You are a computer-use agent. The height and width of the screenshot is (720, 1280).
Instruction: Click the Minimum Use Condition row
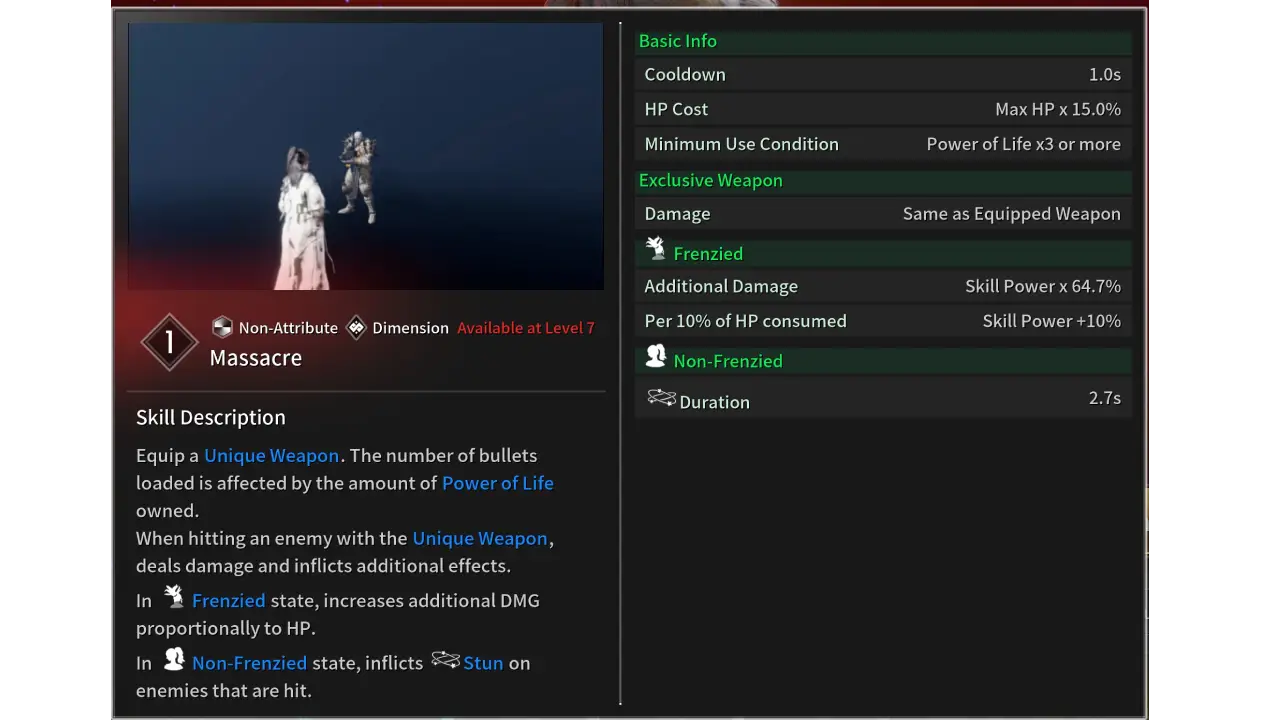882,144
